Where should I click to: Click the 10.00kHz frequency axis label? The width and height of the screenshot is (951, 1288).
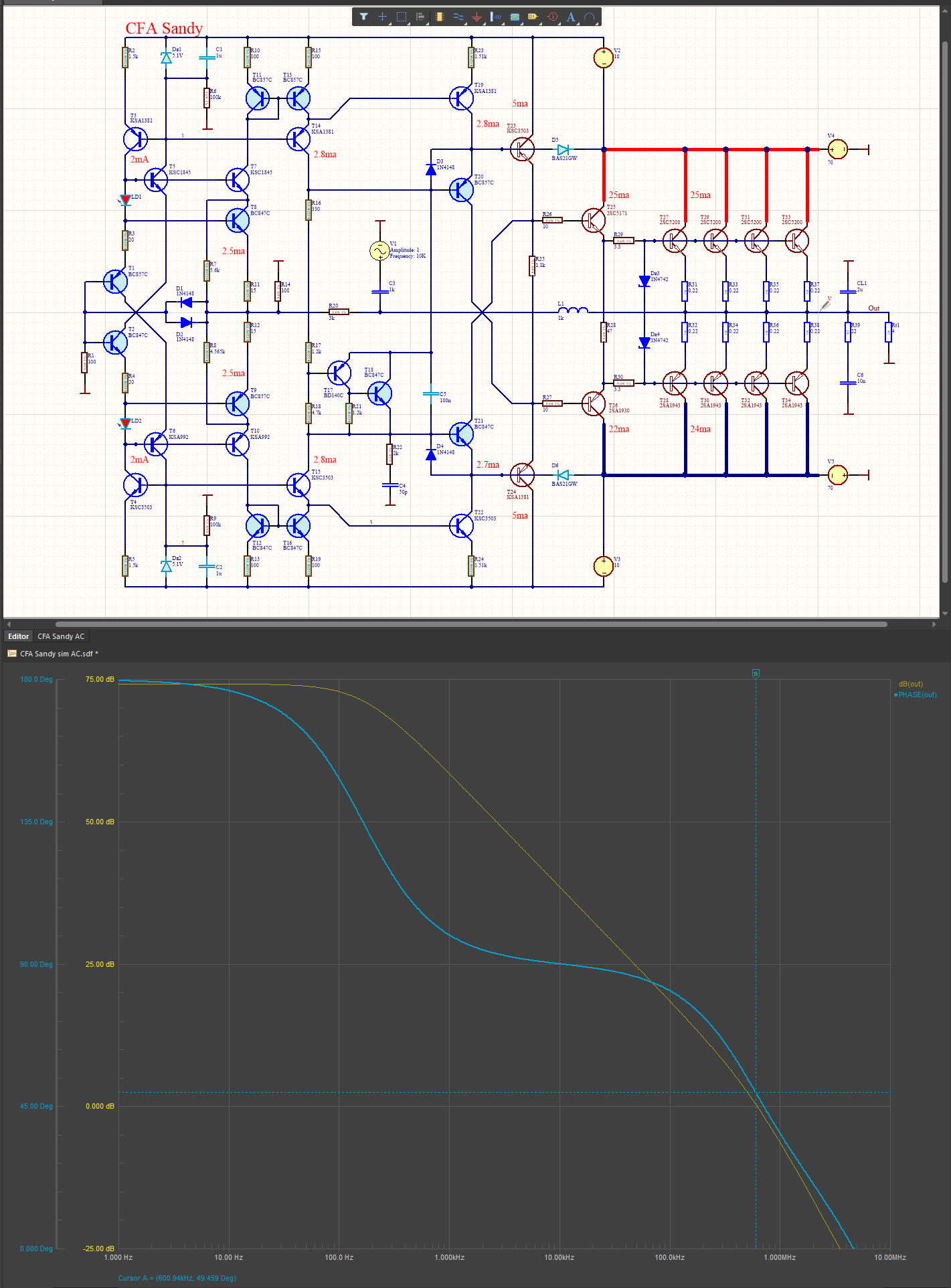point(559,1257)
